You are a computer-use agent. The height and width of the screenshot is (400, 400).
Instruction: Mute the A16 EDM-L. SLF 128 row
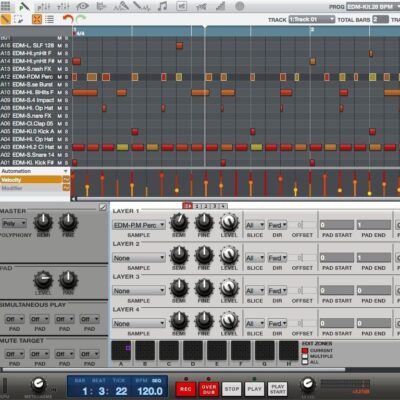pos(60,45)
